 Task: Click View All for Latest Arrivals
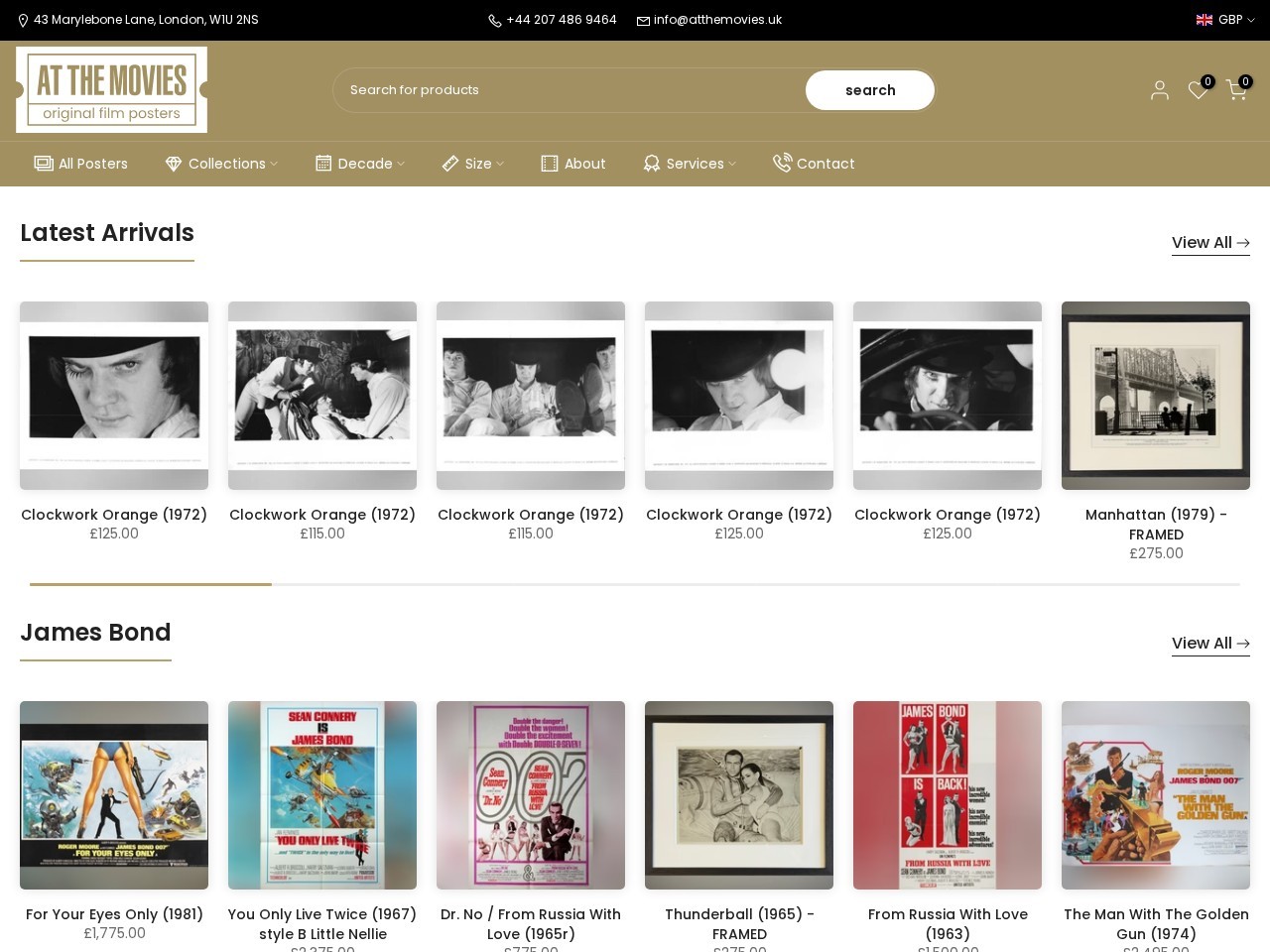tap(1210, 243)
